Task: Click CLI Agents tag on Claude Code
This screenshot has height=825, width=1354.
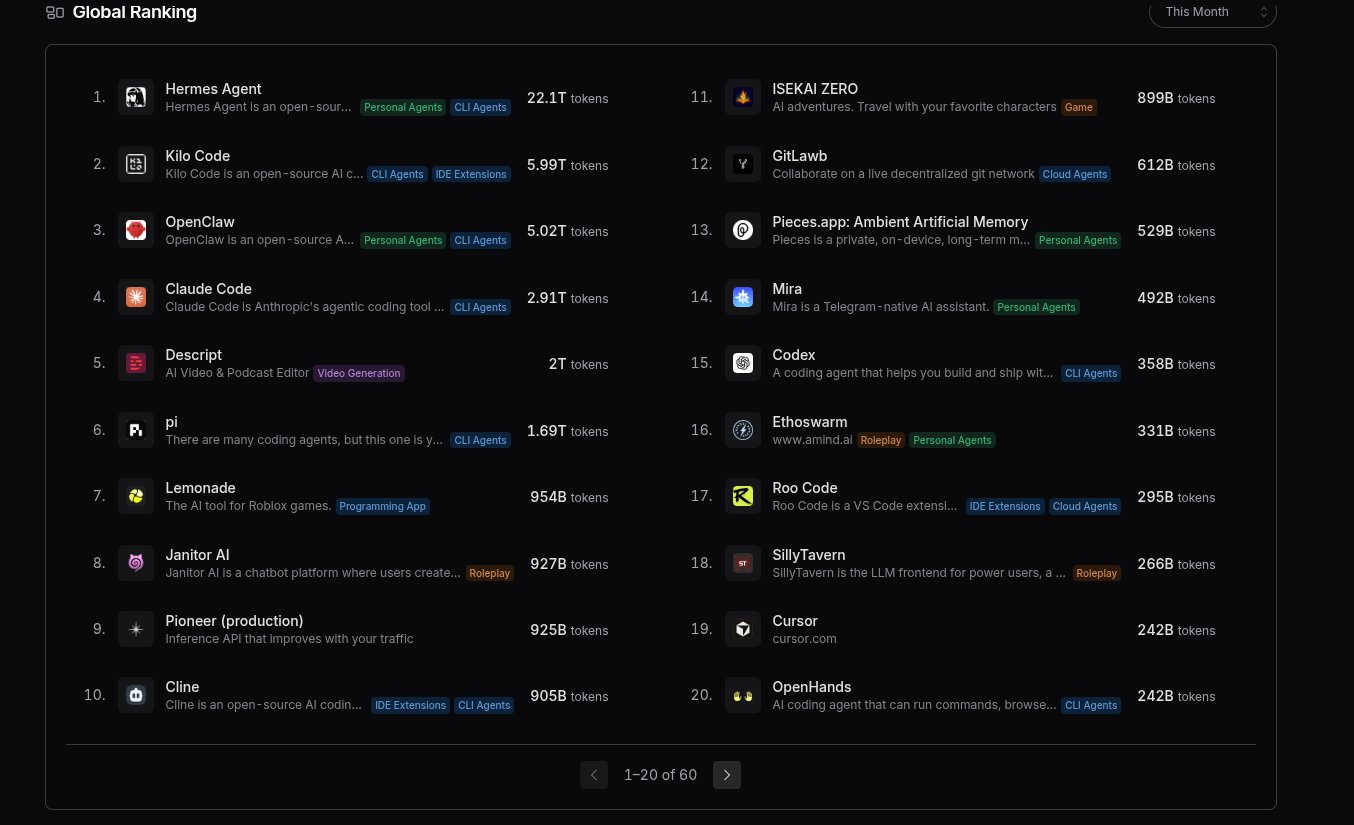Action: tap(480, 307)
